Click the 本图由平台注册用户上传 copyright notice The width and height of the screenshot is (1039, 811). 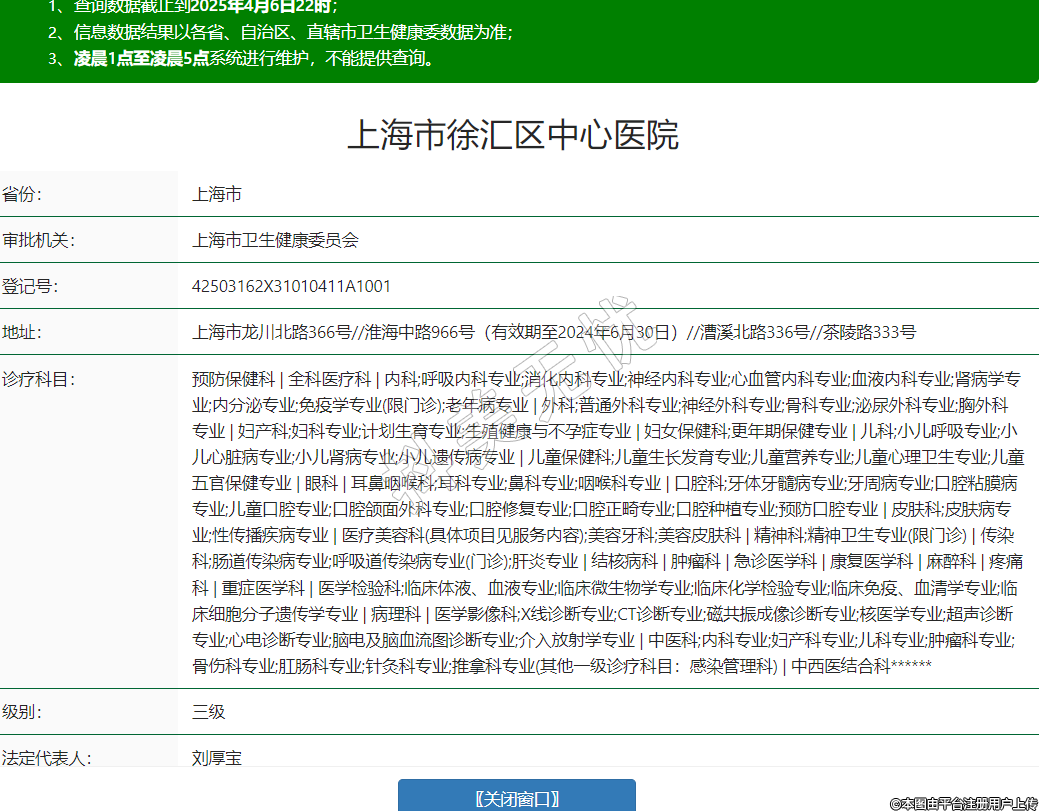pos(964,802)
